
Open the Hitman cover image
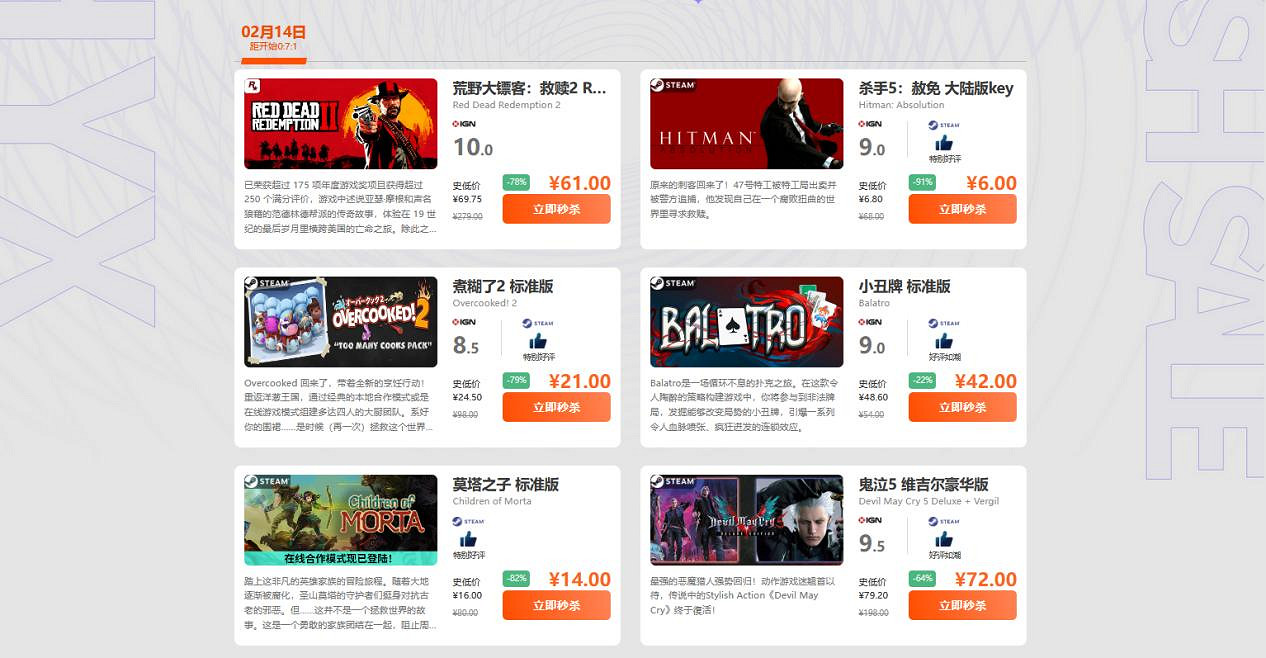[x=747, y=124]
